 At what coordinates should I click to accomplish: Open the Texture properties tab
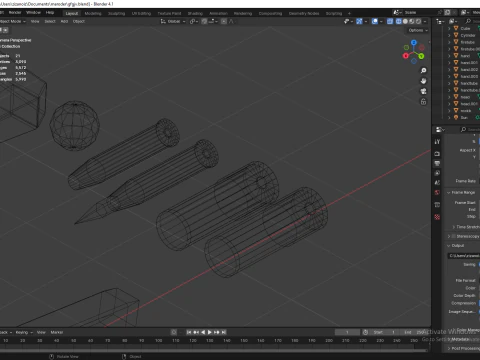(x=437, y=217)
